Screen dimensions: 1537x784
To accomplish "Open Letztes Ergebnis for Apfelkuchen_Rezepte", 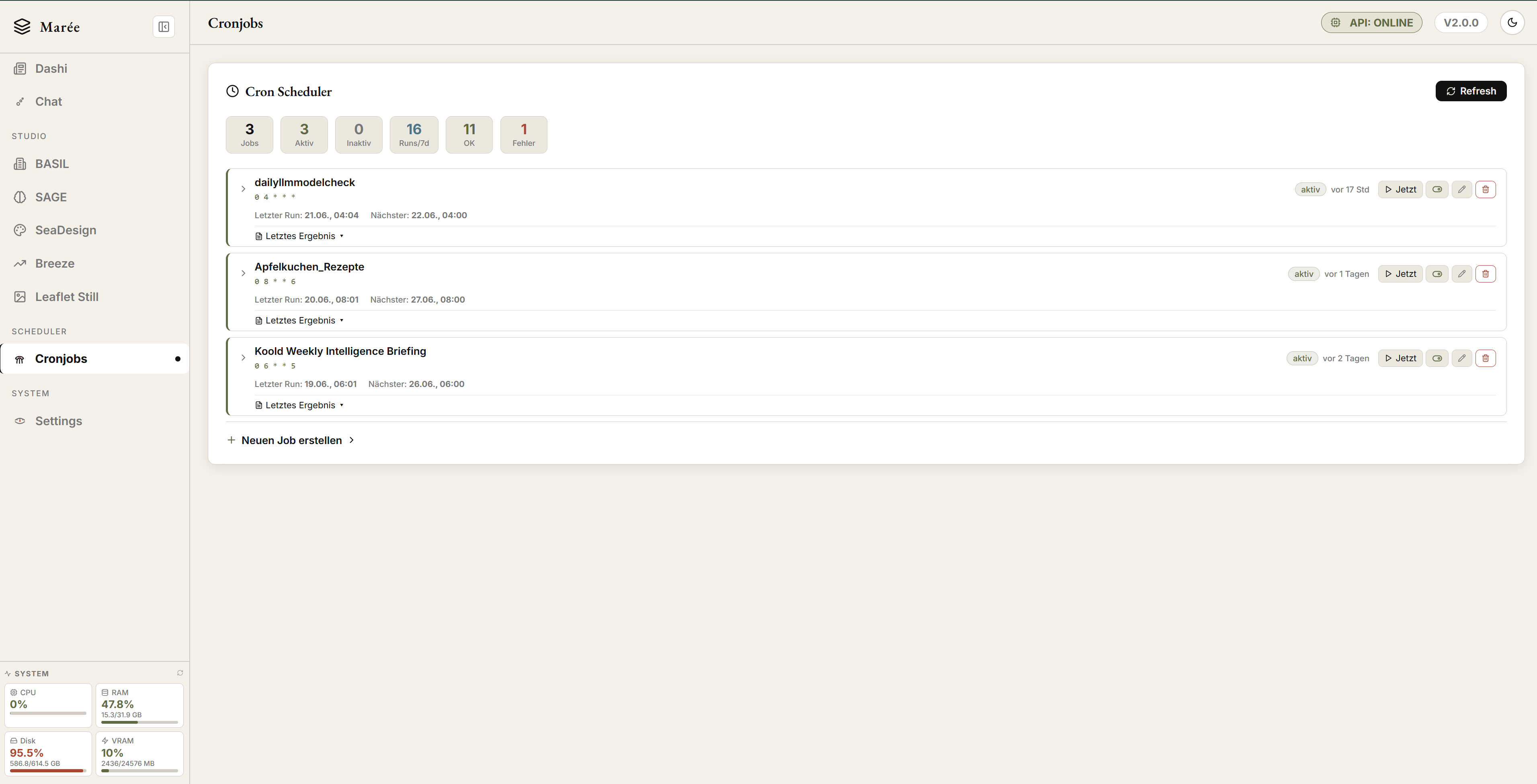I will (299, 320).
